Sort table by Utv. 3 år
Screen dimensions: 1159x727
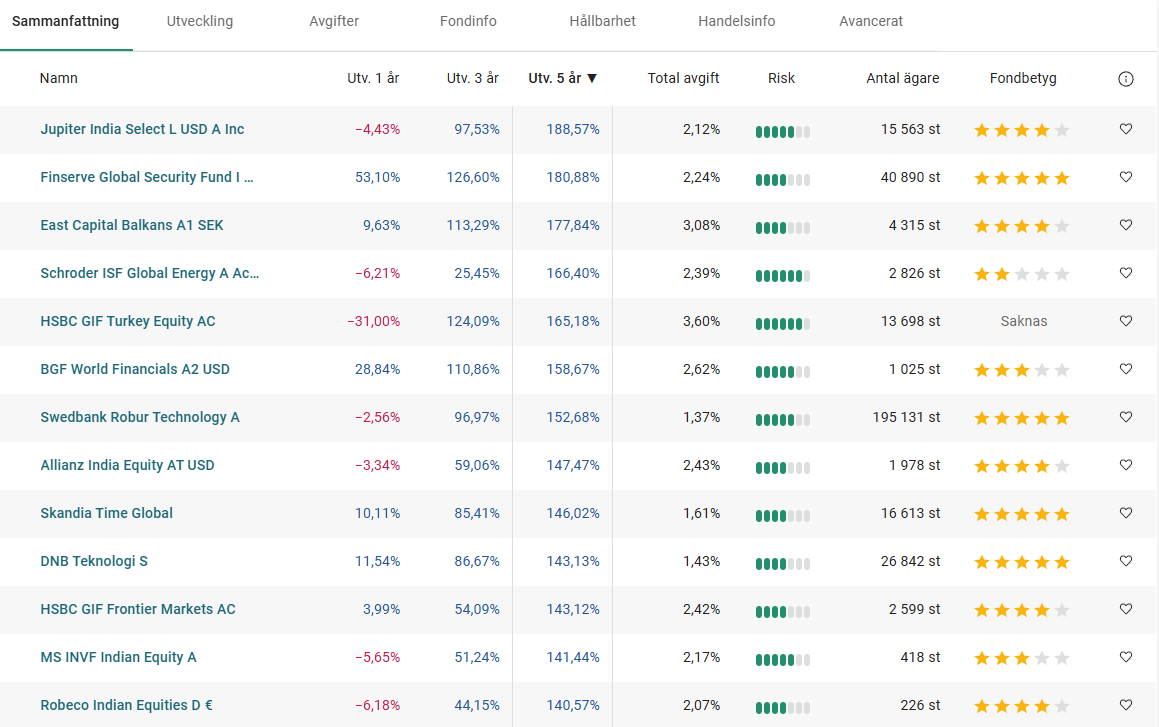472,78
